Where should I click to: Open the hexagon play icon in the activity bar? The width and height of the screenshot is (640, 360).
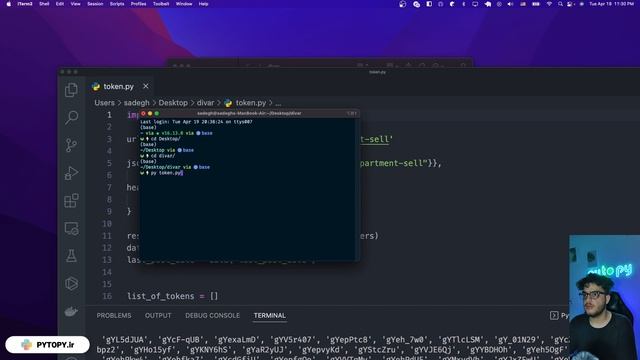coord(71,284)
